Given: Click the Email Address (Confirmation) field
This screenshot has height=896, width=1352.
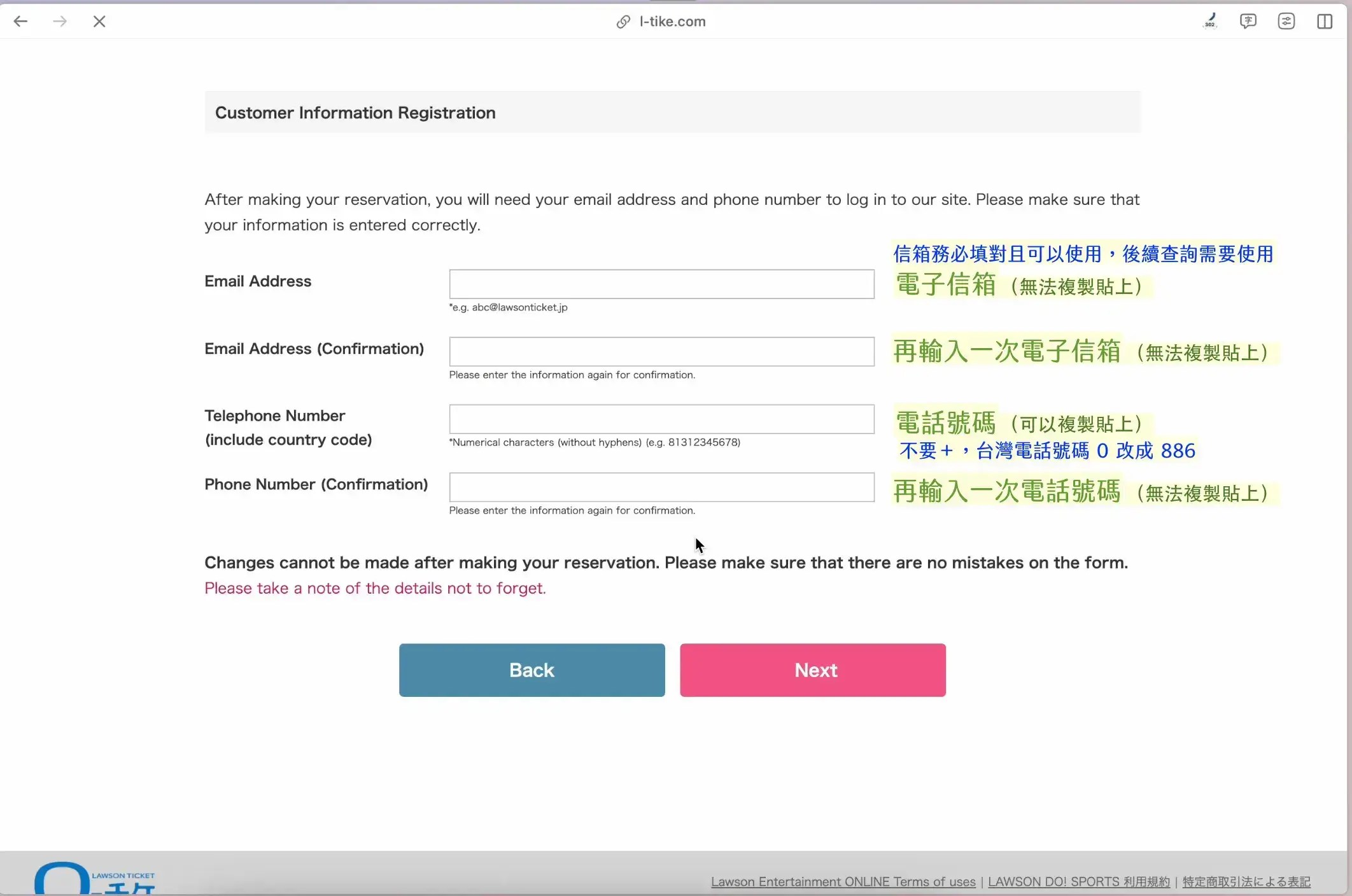Looking at the screenshot, I should tap(661, 351).
